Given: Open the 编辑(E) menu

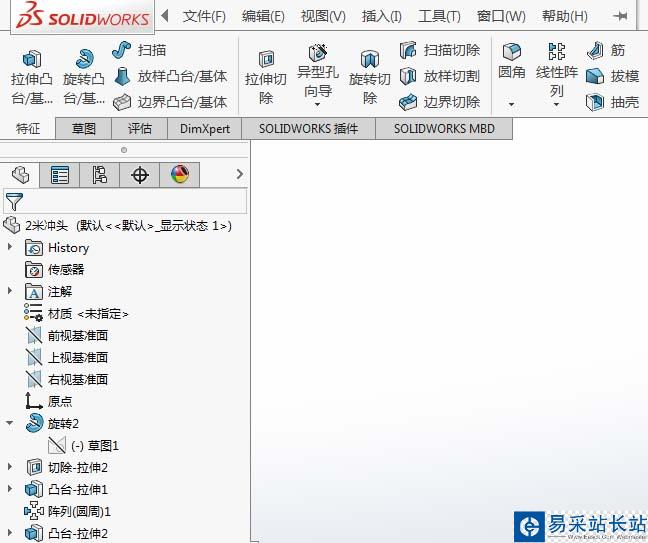Looking at the screenshot, I should (263, 16).
